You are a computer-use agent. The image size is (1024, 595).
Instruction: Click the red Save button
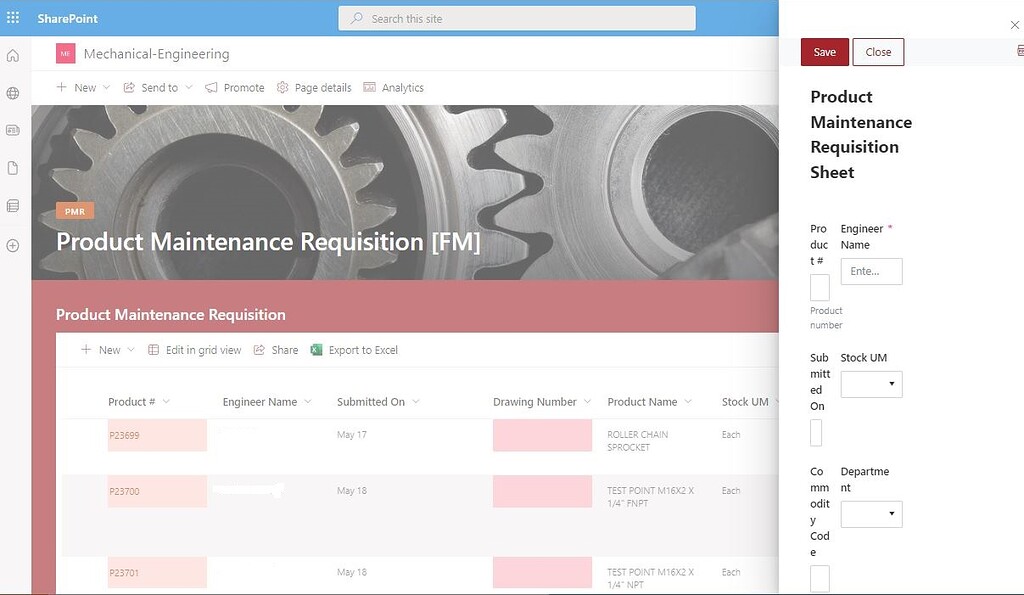click(x=824, y=52)
